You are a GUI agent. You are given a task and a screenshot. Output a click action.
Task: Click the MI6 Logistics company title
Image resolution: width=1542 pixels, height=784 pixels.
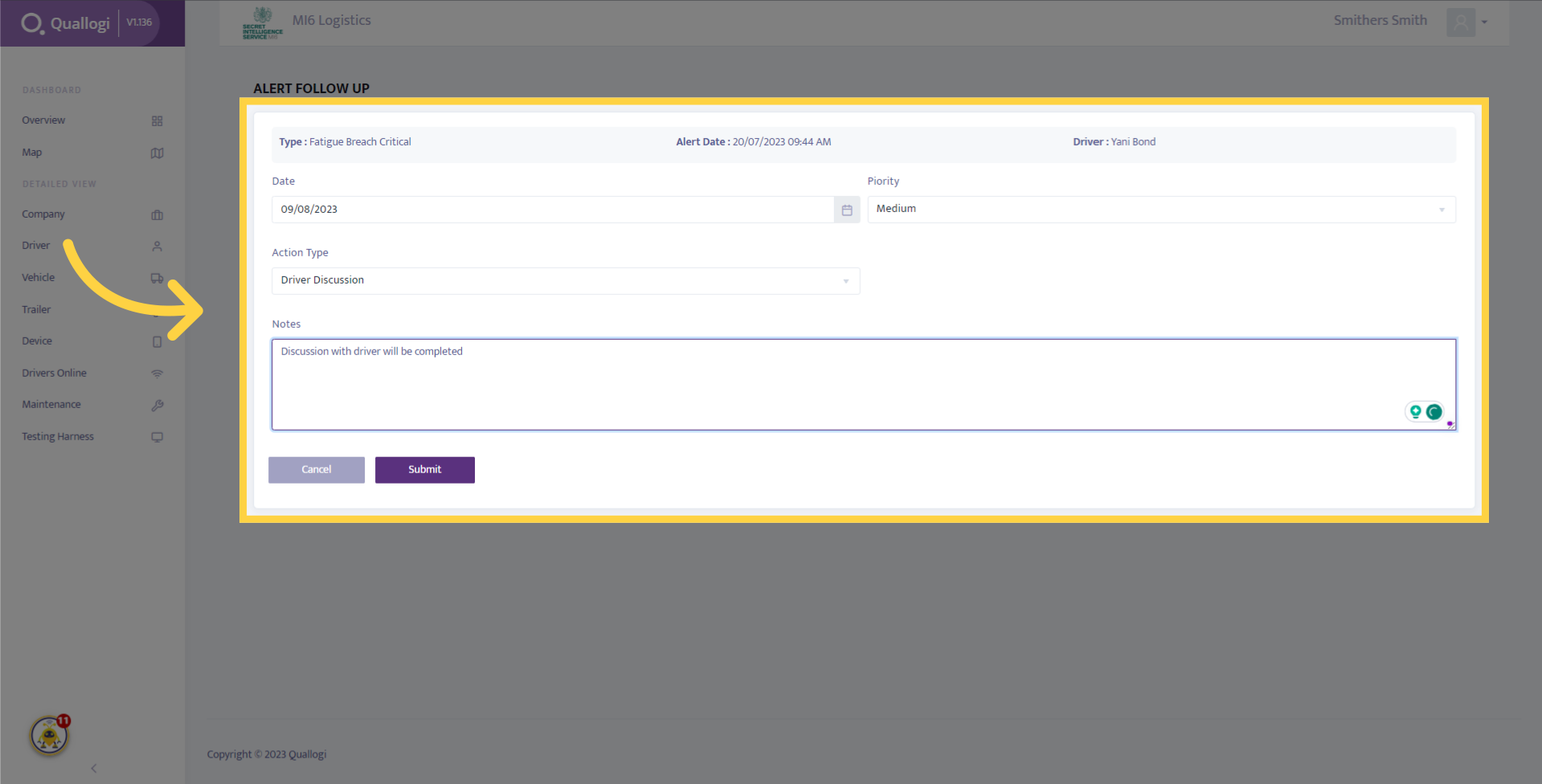tap(332, 21)
